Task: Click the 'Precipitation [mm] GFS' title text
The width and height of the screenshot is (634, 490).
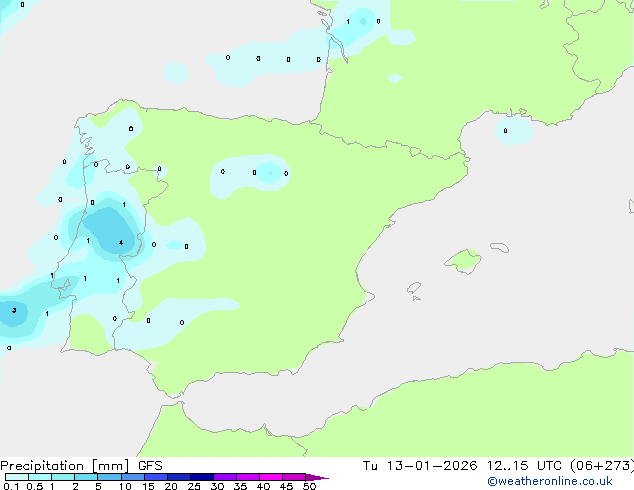Action: (81, 466)
